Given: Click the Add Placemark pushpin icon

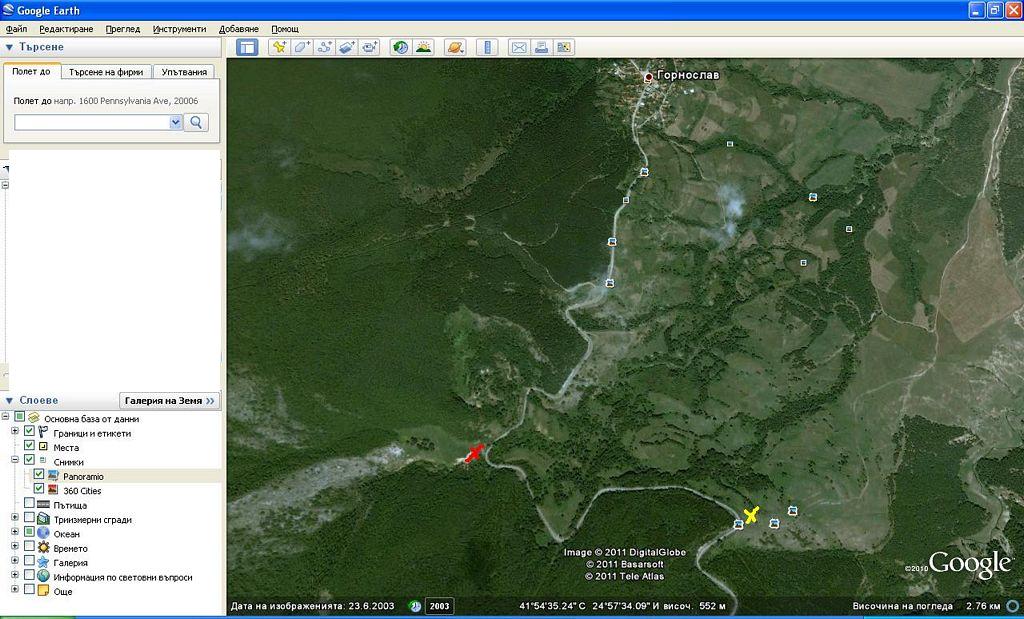Looking at the screenshot, I should (280, 47).
